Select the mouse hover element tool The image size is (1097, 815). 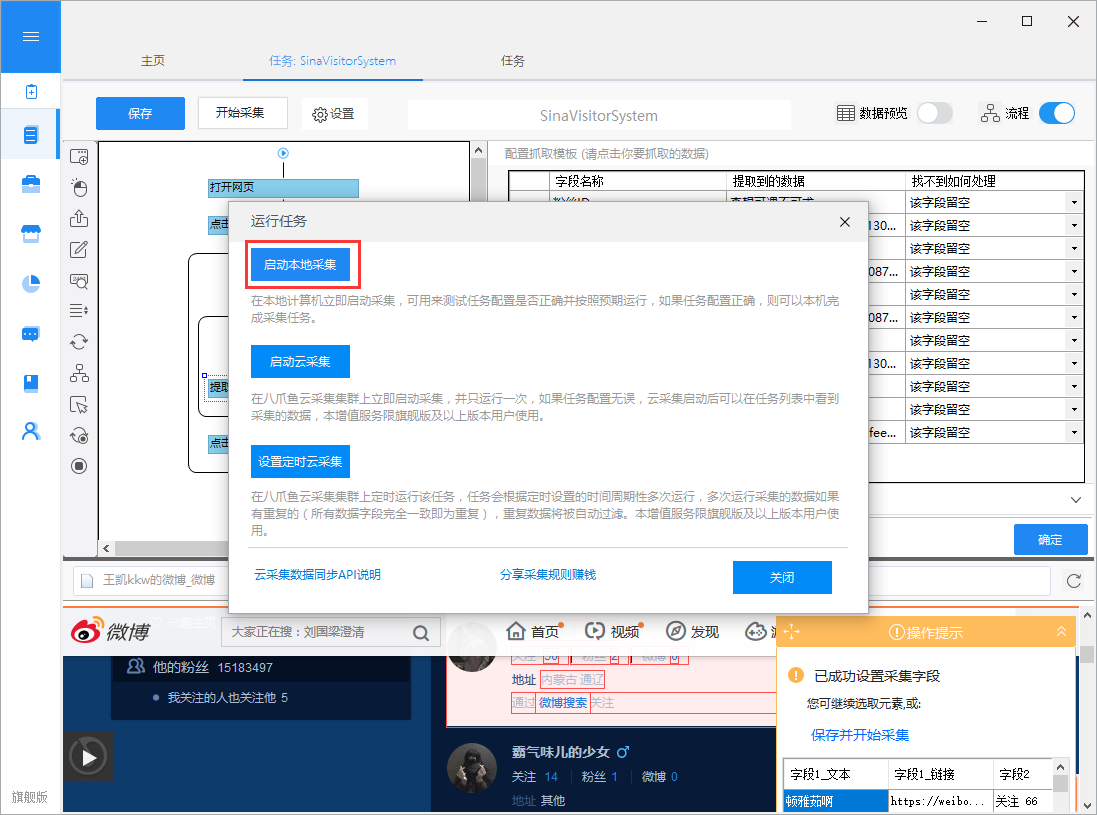[79, 404]
